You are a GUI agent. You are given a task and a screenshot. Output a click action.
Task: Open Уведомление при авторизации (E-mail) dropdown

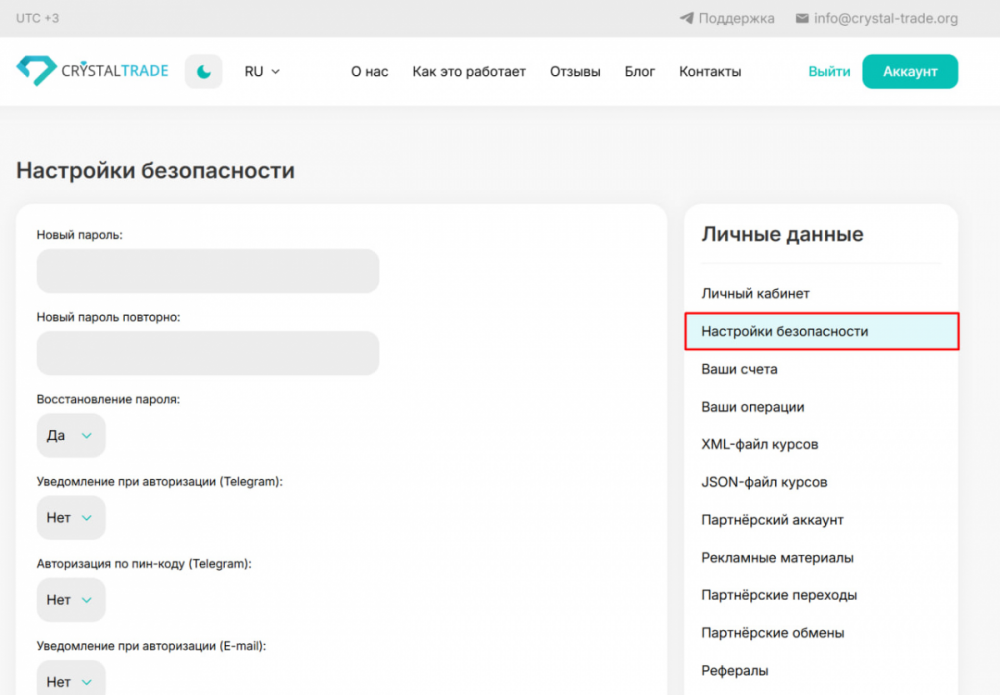tap(71, 680)
